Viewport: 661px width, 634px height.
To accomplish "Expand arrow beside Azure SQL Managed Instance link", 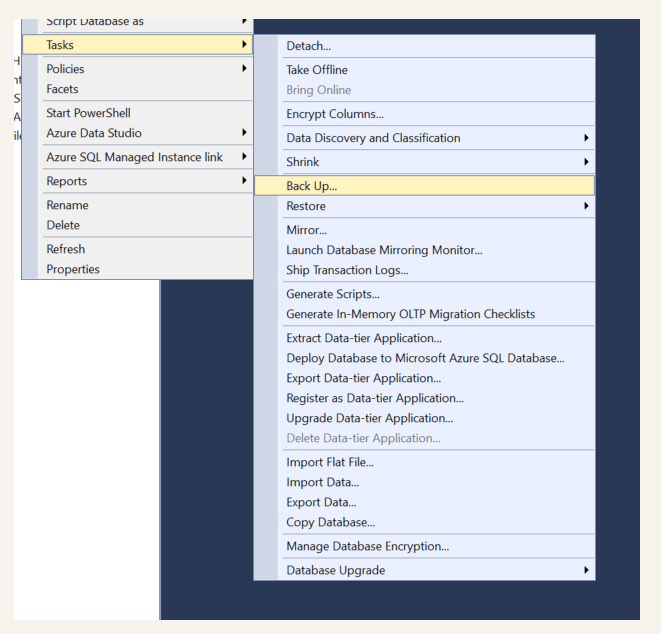I will tap(244, 156).
